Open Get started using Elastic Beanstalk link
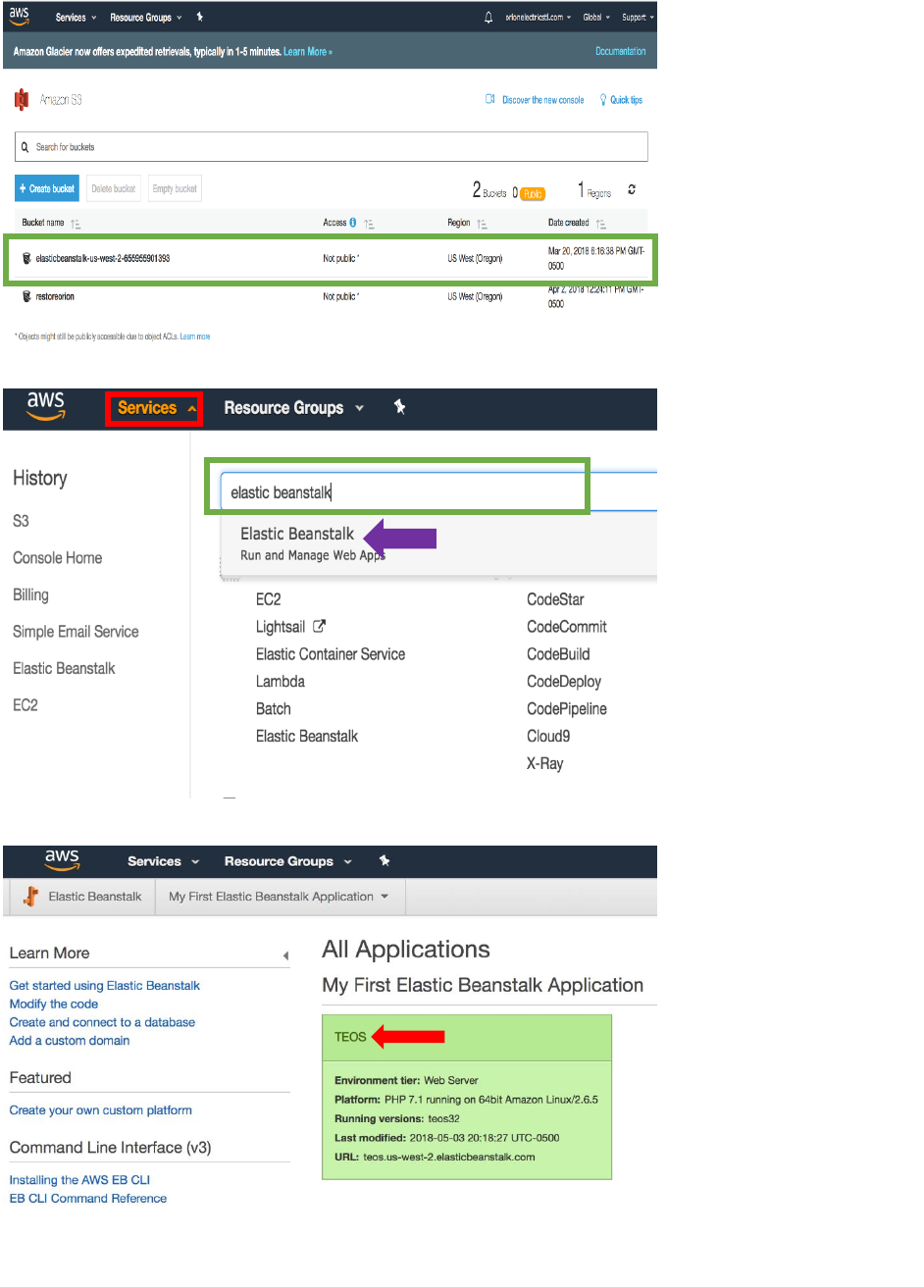The height and width of the screenshot is (1288, 924). (x=105, y=986)
